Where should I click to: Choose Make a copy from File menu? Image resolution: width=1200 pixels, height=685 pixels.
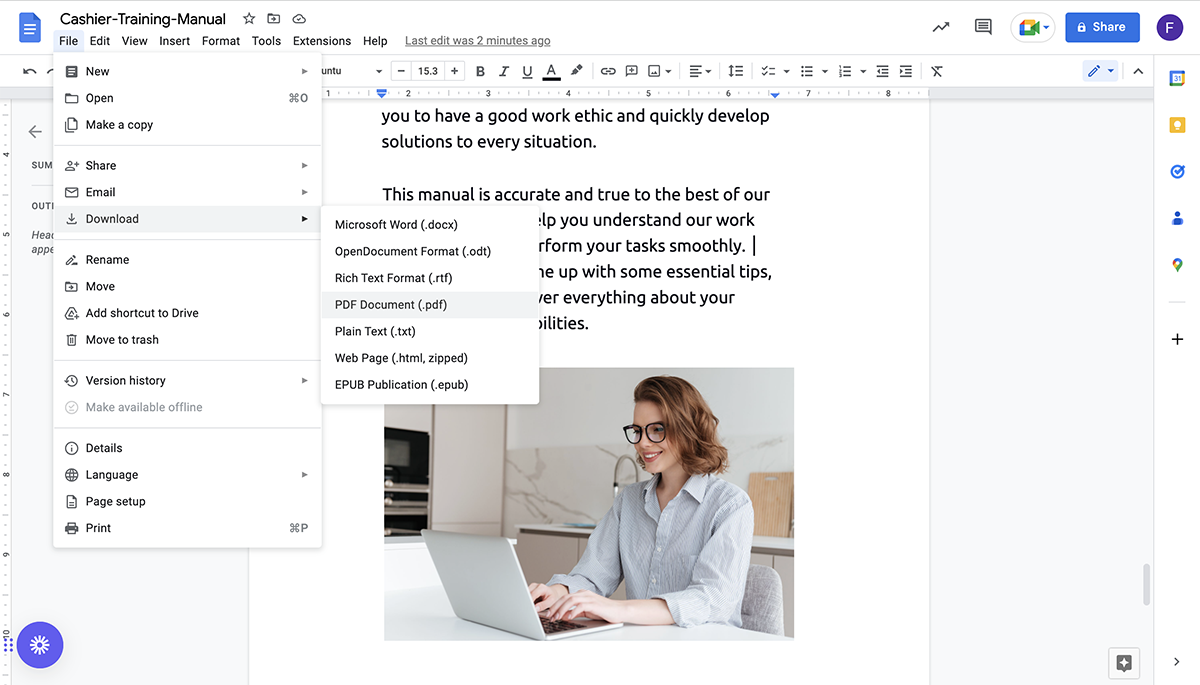click(119, 125)
